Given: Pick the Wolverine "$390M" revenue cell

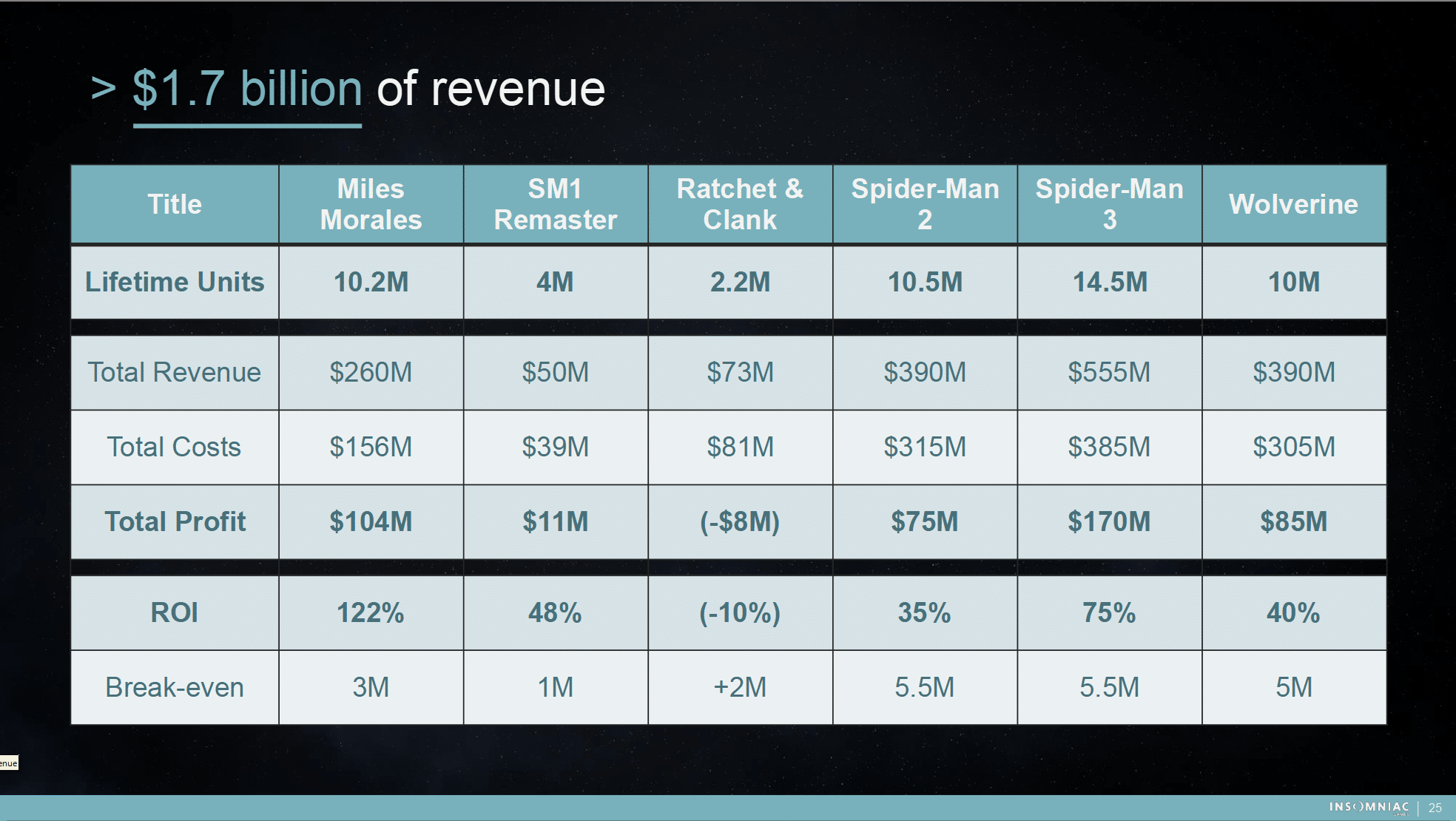Looking at the screenshot, I should [x=1294, y=372].
